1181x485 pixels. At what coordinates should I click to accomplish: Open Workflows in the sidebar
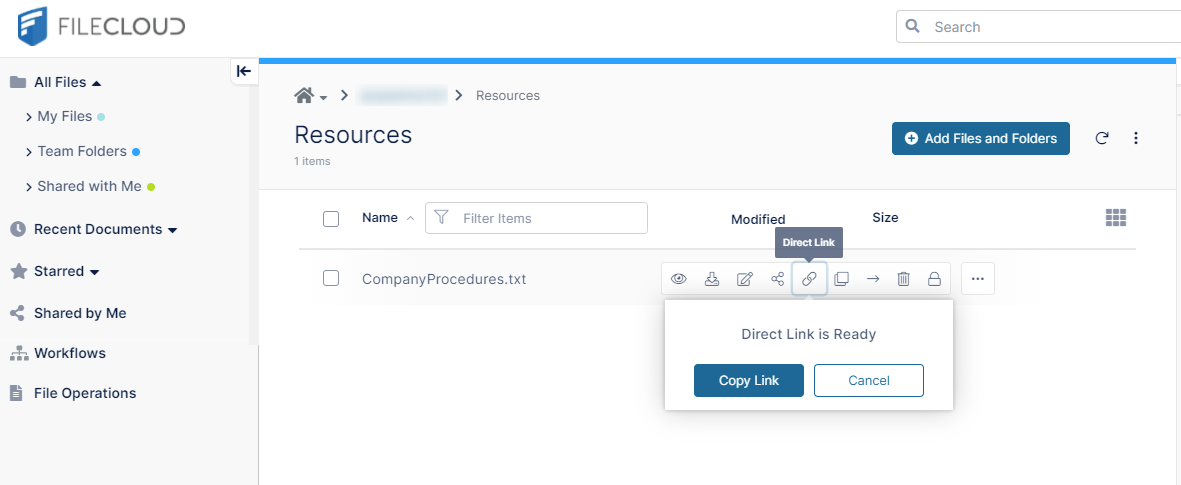(x=69, y=353)
